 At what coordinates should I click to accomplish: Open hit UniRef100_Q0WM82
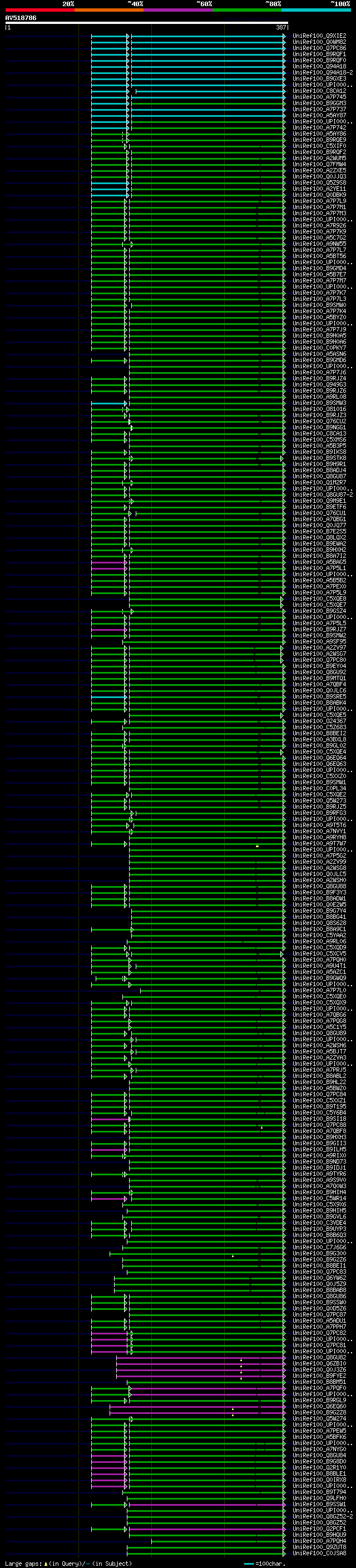[x=319, y=42]
